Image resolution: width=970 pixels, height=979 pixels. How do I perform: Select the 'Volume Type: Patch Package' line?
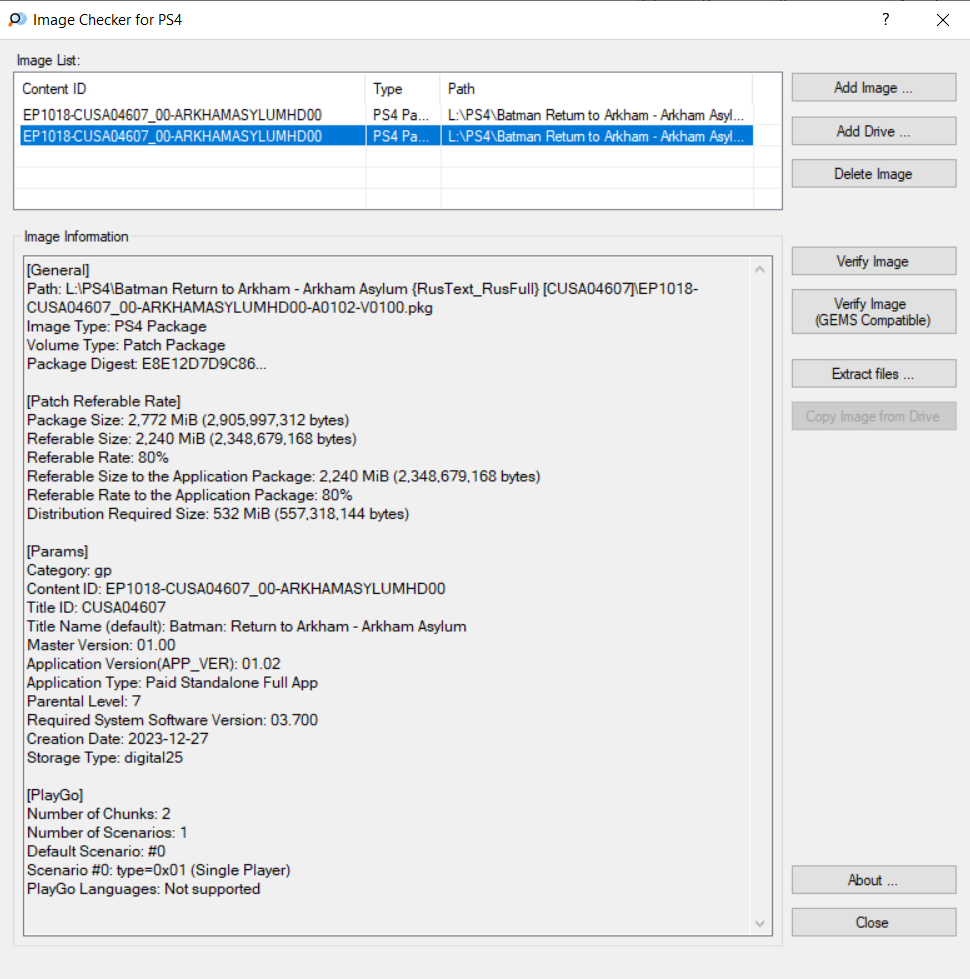126,345
